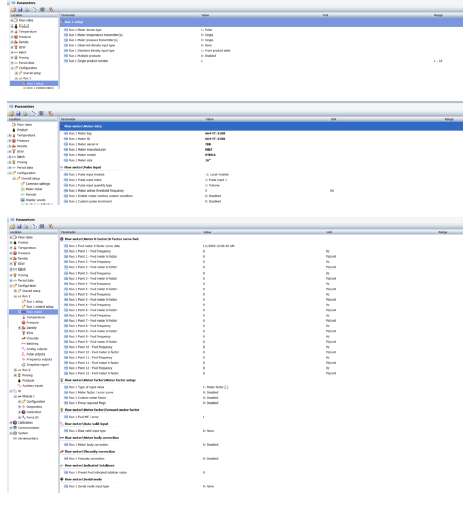Screen dimensions: 475x522
Task: Select the highlighted Run 1 setup tree item
Action: pyautogui.click(x=34, y=83)
